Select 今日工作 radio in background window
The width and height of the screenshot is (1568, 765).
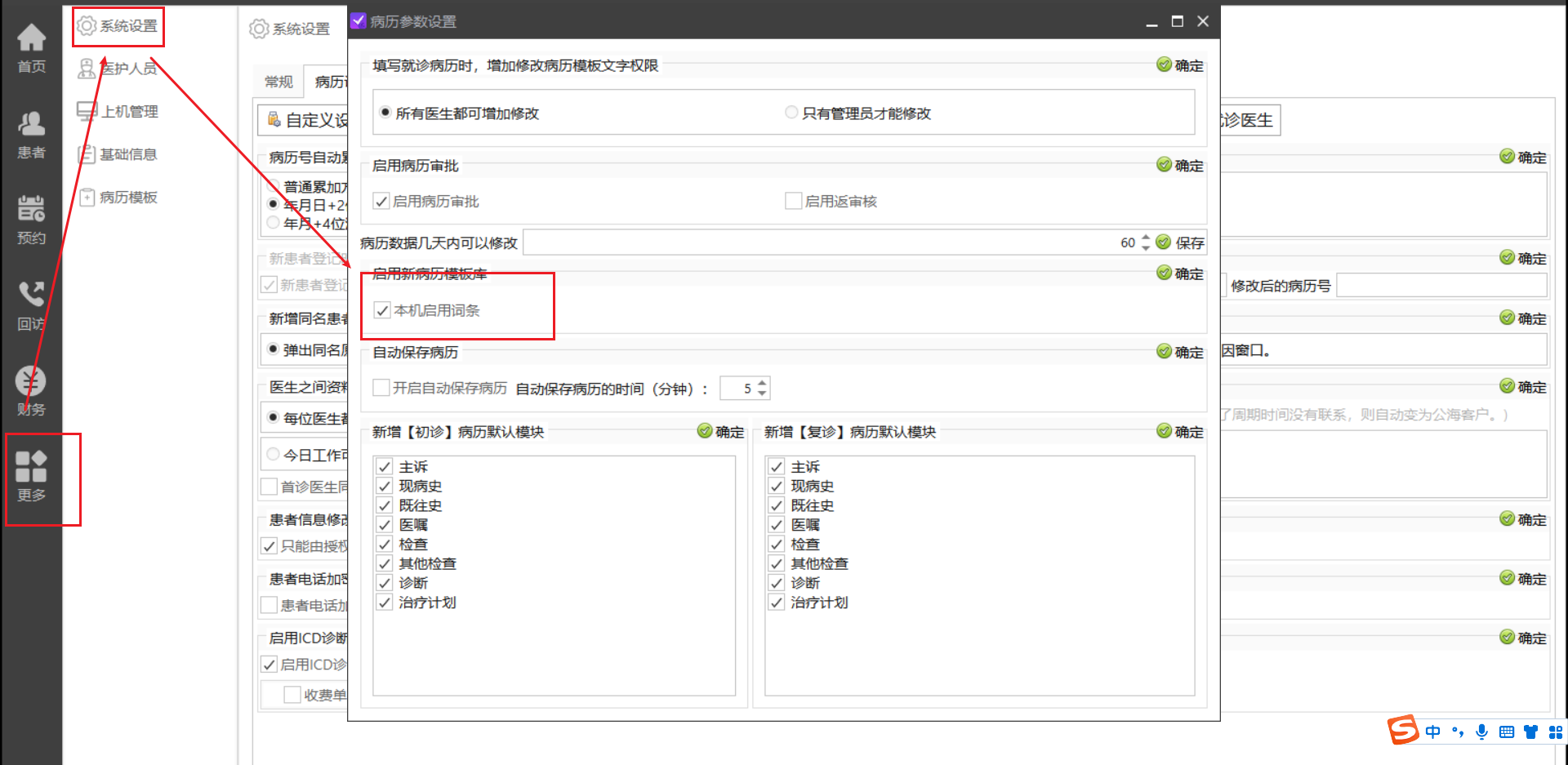(x=274, y=455)
